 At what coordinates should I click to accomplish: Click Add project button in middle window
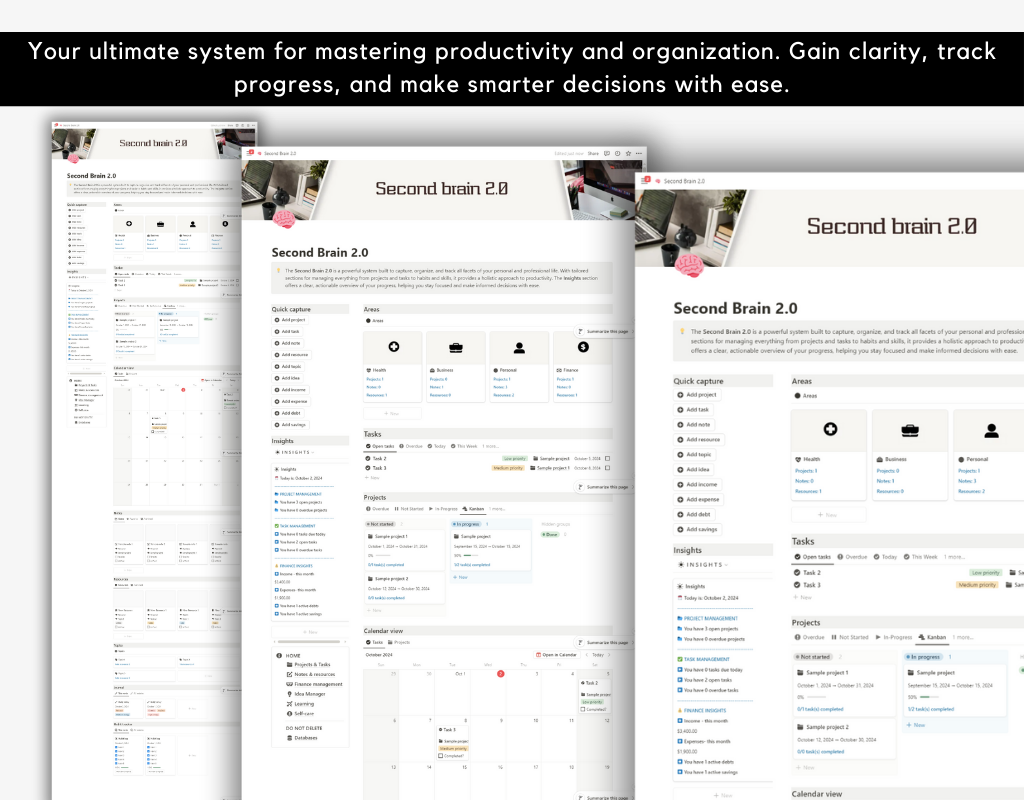click(290, 320)
